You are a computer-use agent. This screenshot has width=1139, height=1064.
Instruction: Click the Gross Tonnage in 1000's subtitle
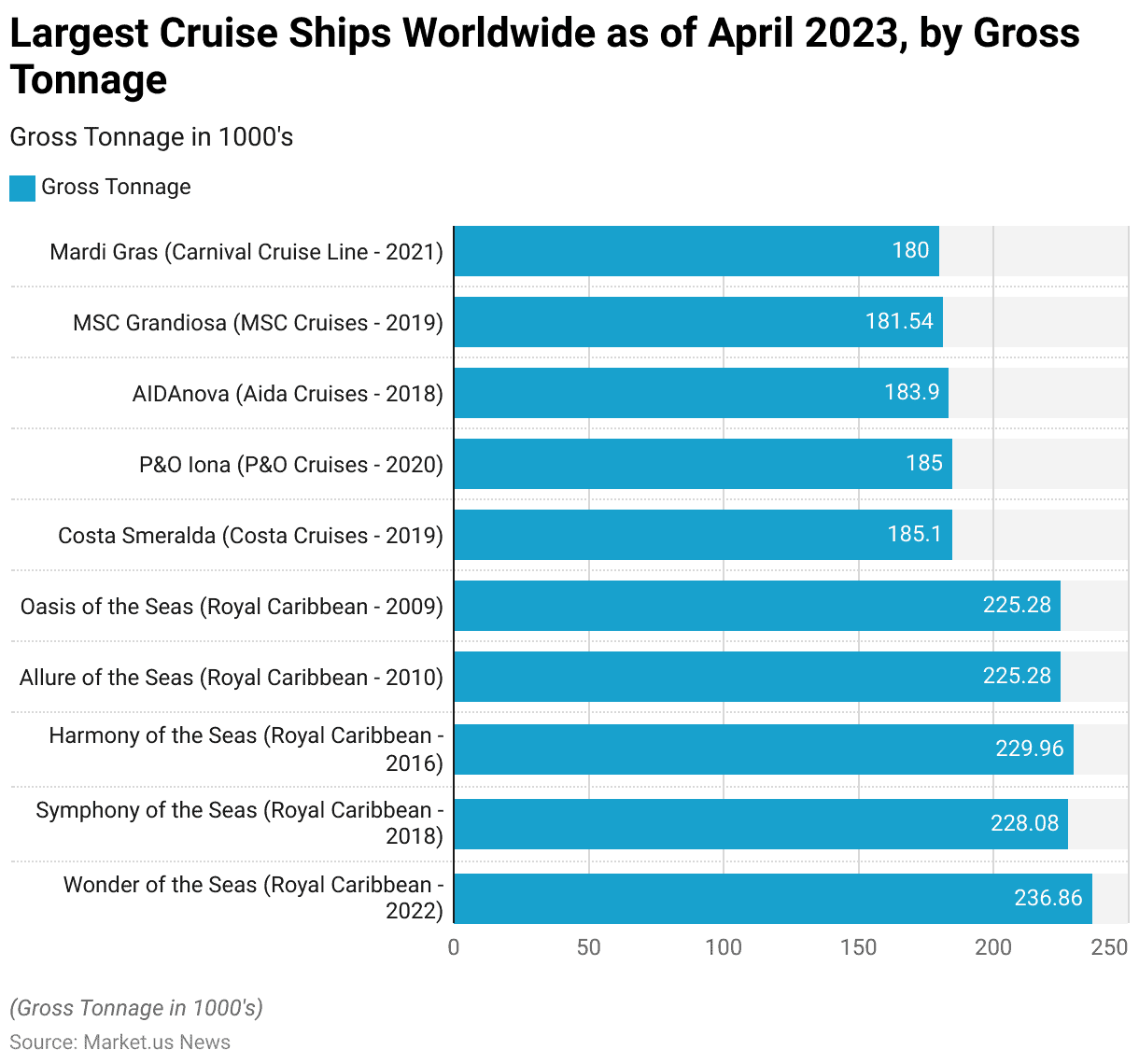point(151,137)
